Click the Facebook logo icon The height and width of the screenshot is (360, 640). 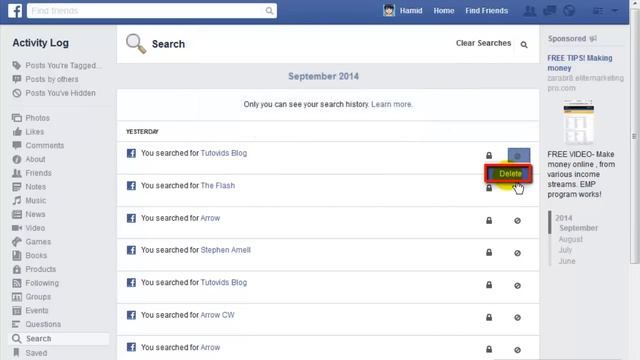(x=15, y=11)
